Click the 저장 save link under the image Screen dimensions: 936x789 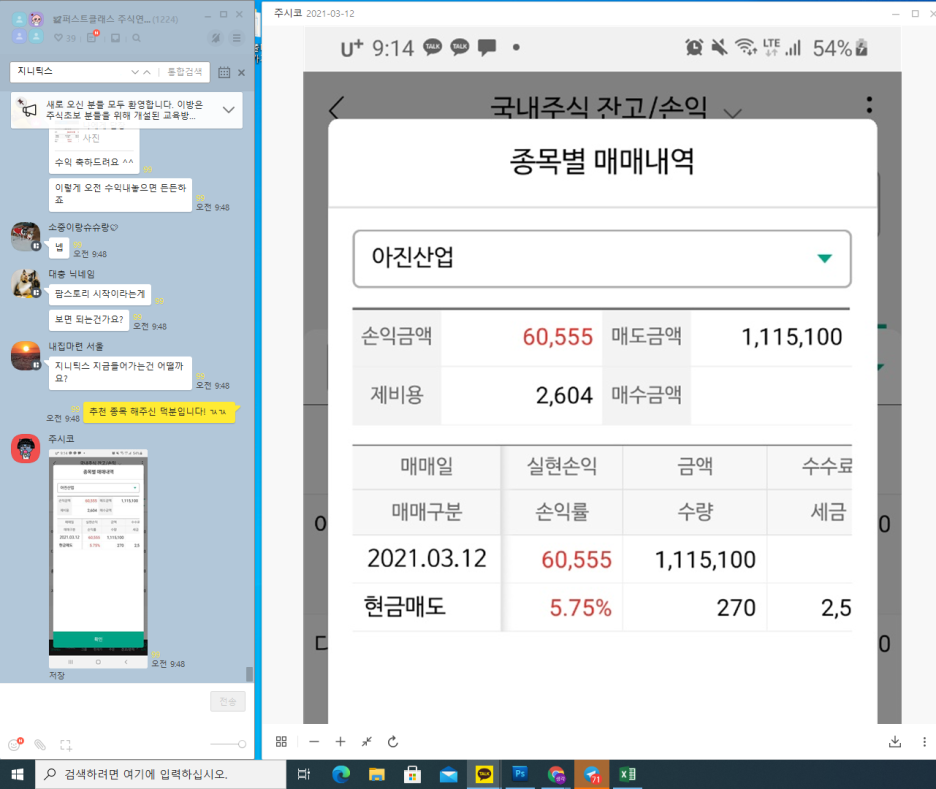[x=57, y=676]
